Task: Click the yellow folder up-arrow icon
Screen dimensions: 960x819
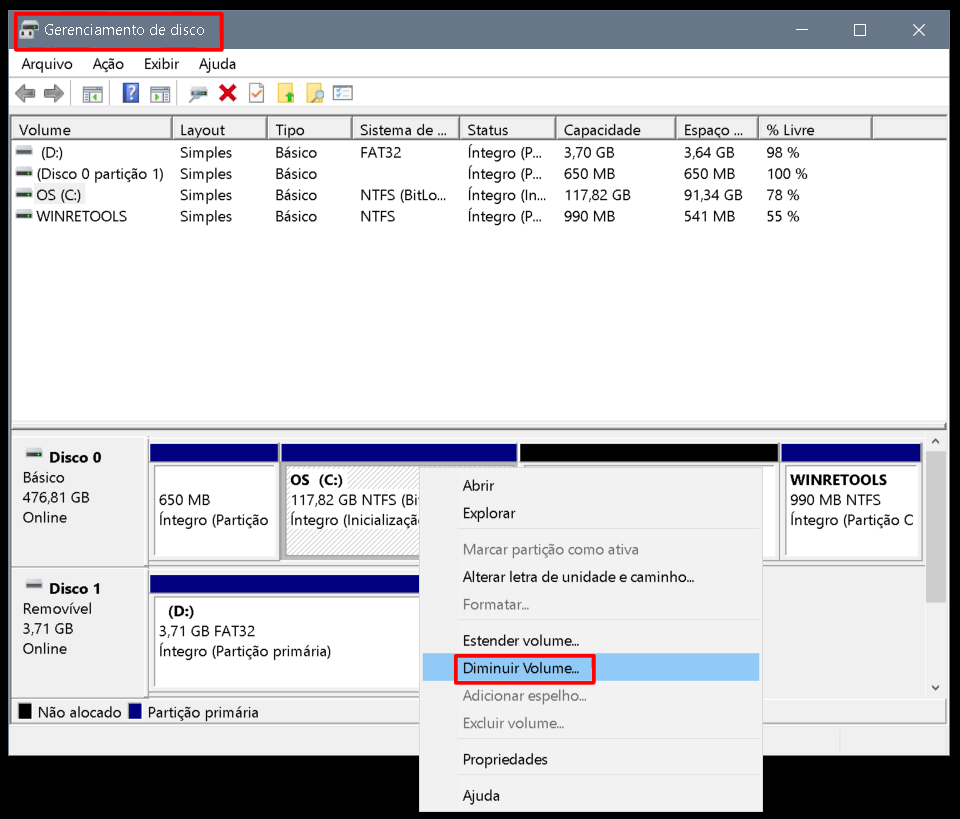Action: (x=286, y=93)
